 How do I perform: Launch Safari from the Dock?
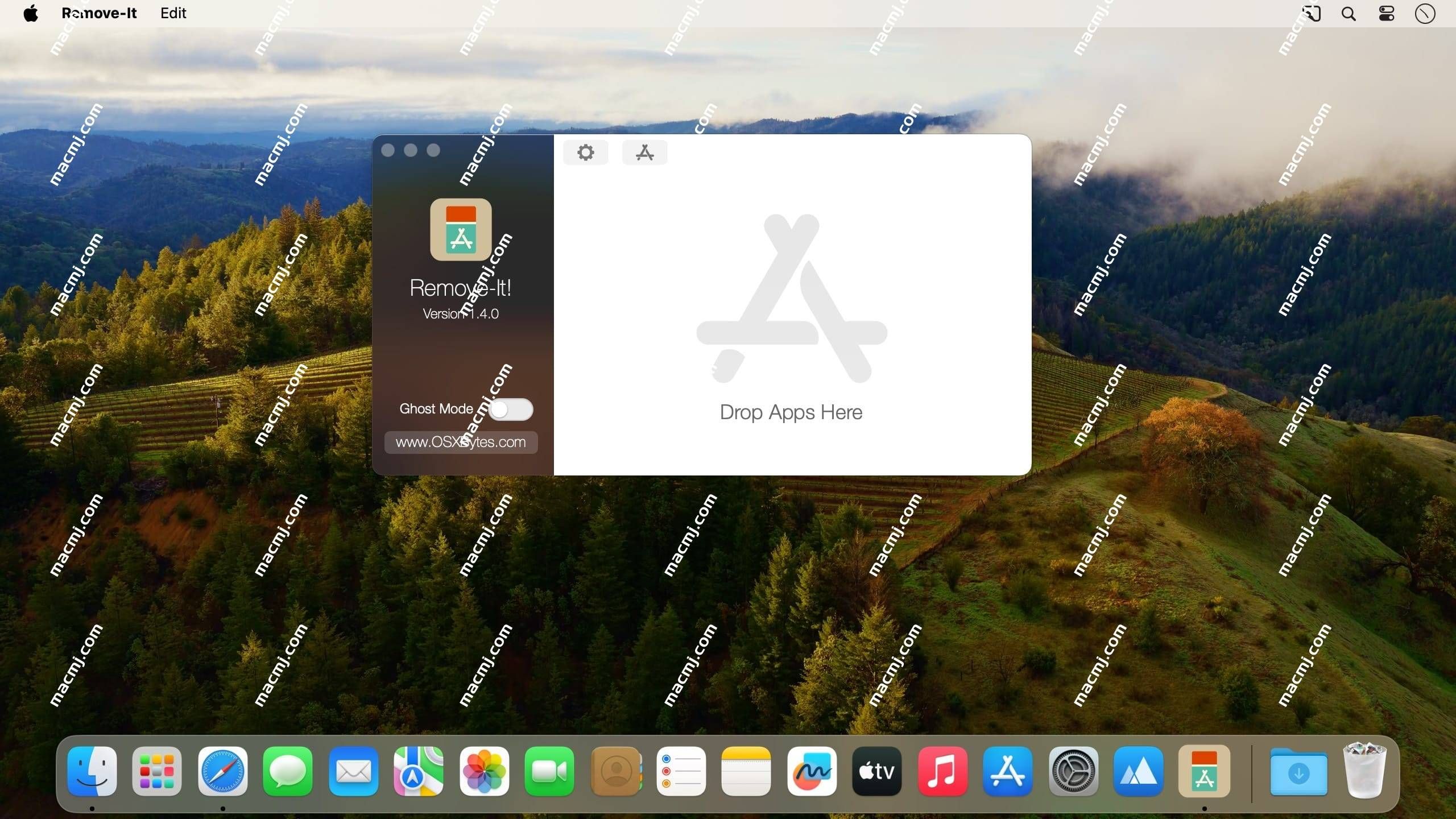click(x=223, y=771)
